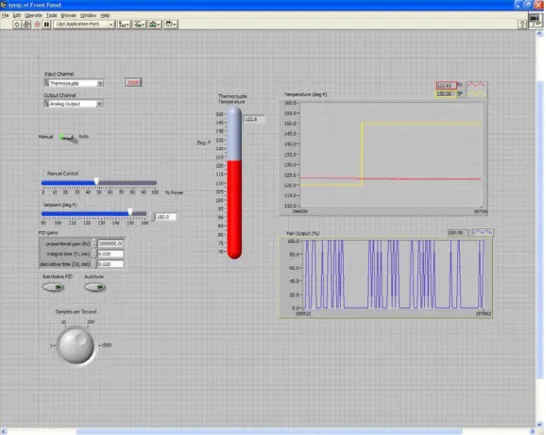Open the File menu
Screen dimensions: 546x435
5,15
